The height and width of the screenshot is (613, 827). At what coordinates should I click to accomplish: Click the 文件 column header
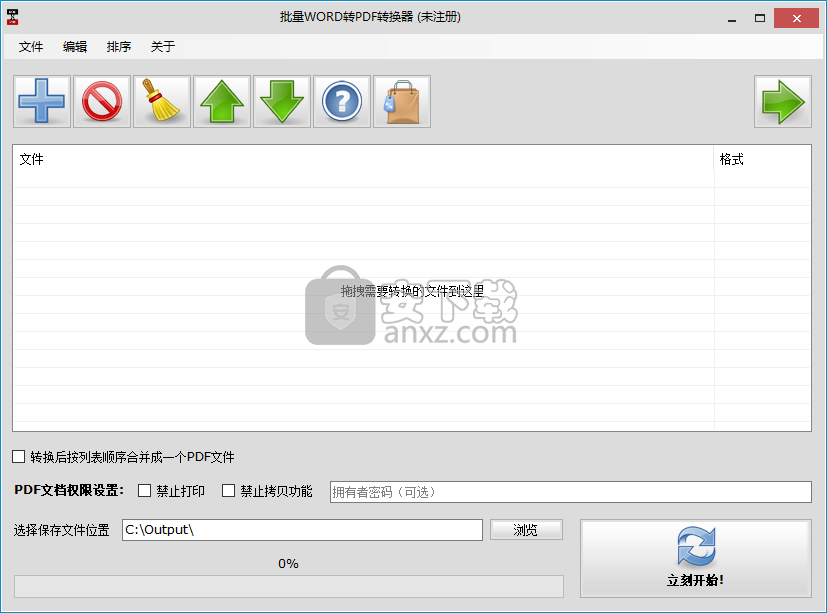tap(363, 159)
